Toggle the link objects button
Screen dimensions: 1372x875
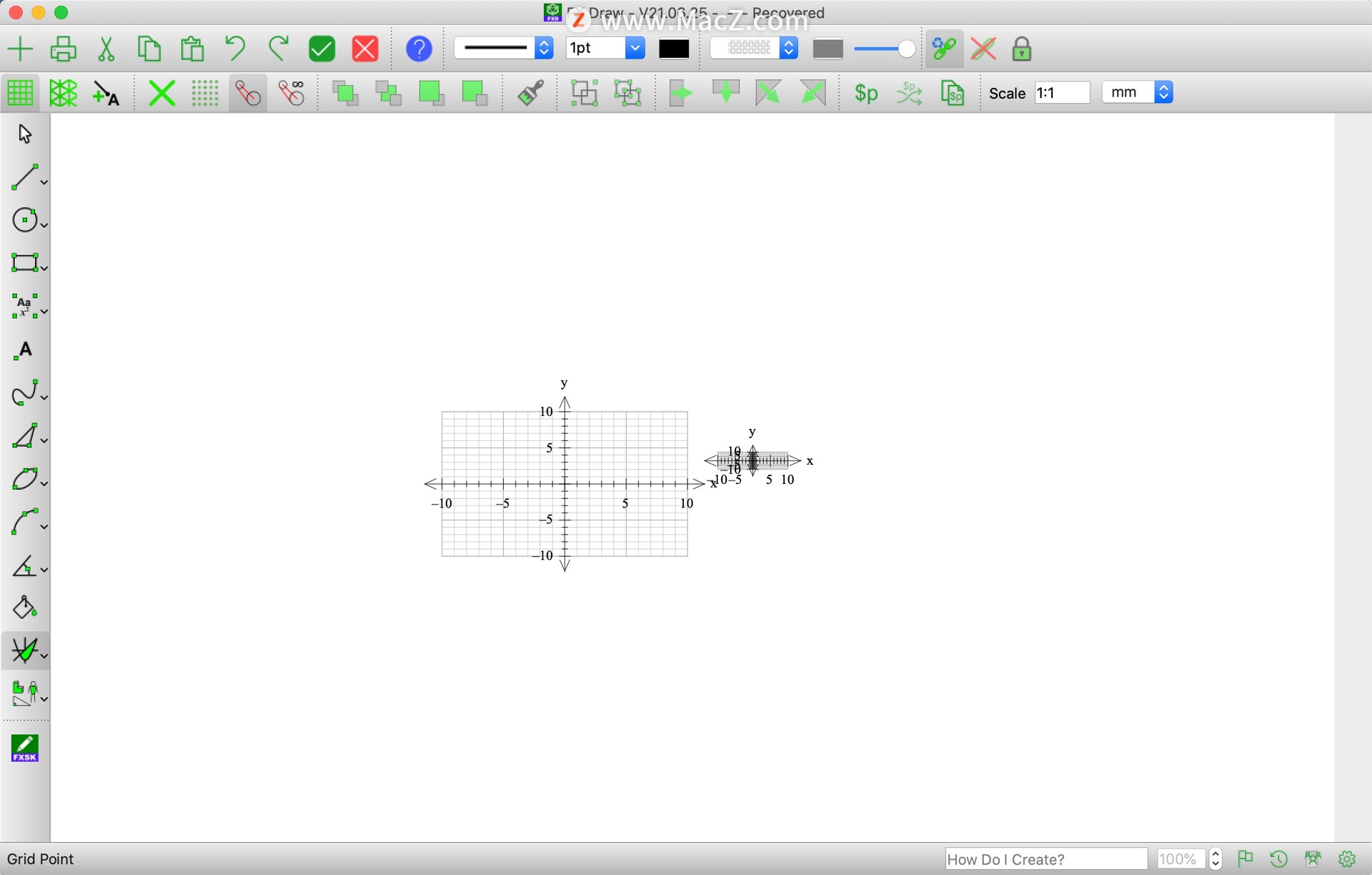click(x=944, y=49)
